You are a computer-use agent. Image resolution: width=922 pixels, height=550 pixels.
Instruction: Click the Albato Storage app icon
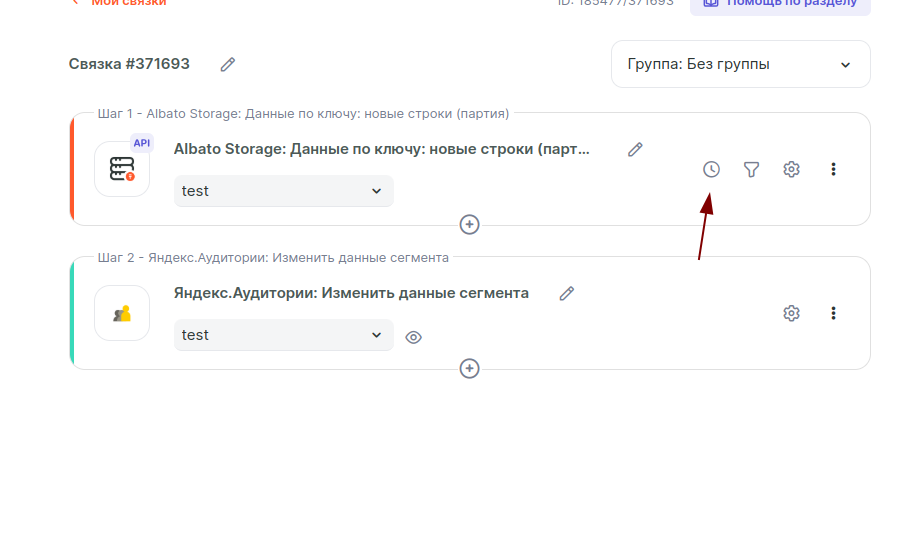122,169
